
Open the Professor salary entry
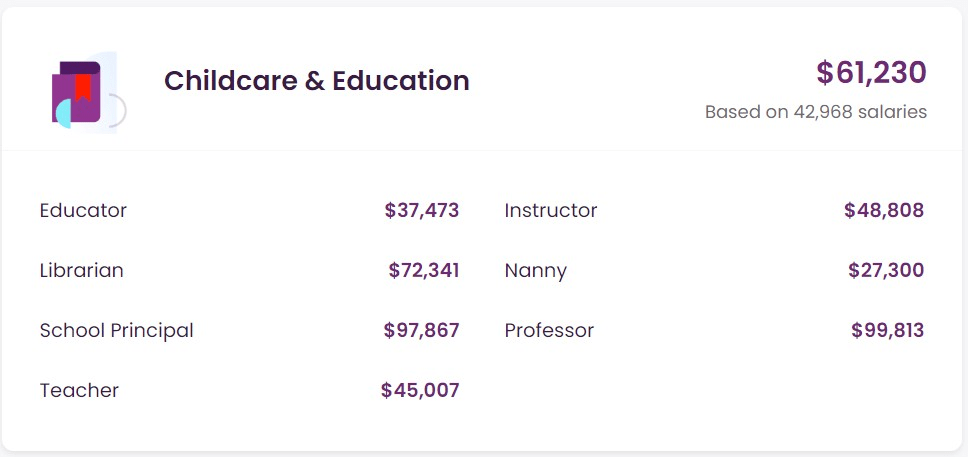549,331
